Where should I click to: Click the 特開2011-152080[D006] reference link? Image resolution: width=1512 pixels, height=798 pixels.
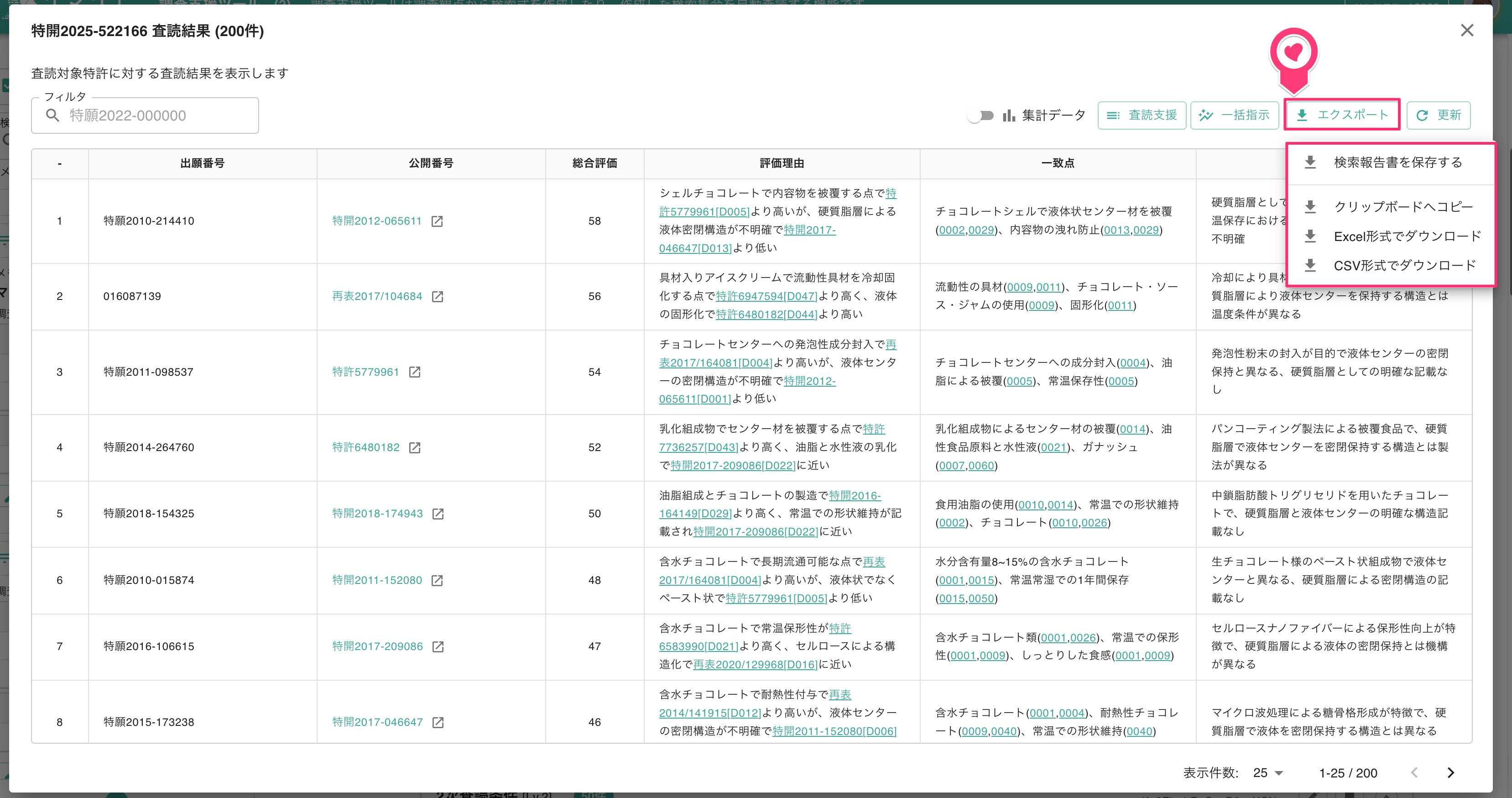coord(834,731)
